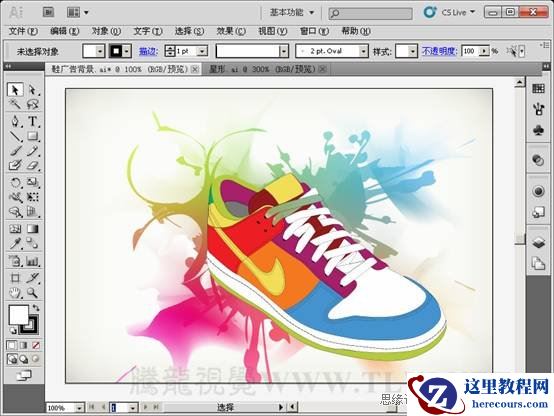Open the opacity slider arrow

point(484,52)
